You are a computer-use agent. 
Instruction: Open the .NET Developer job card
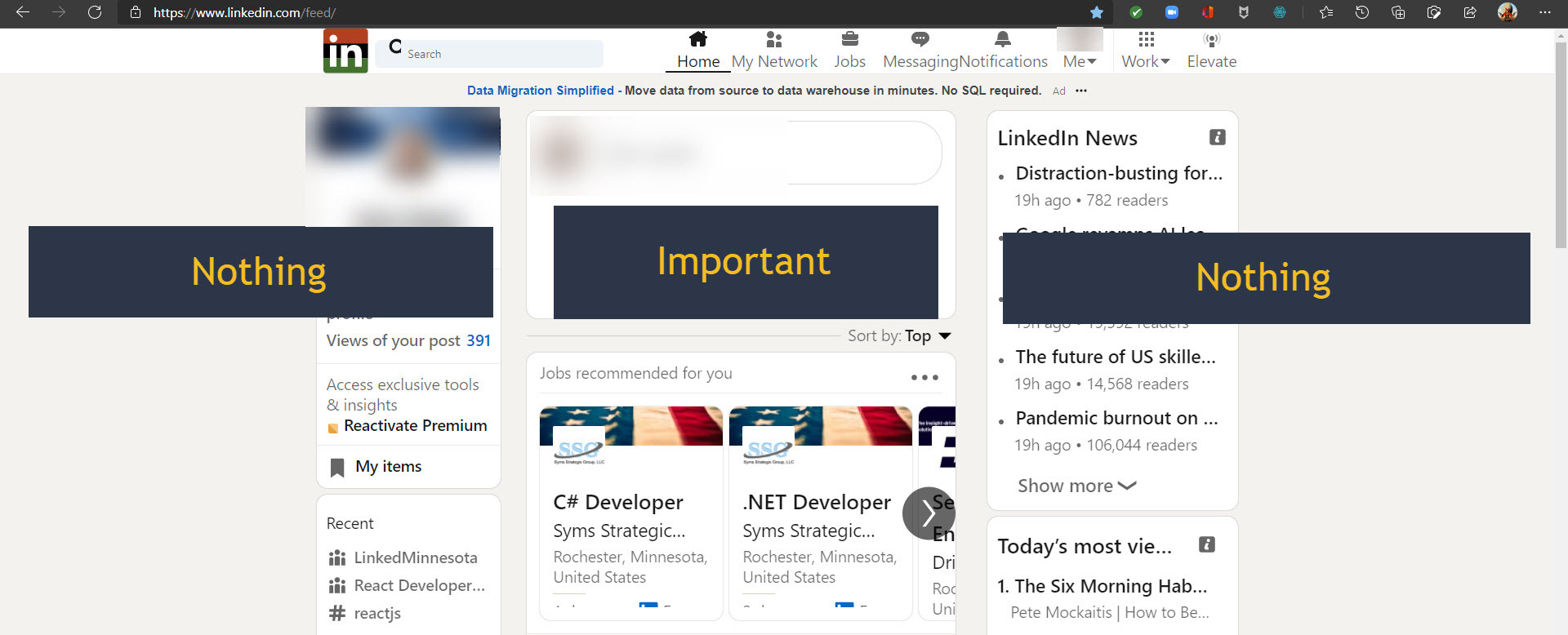[x=821, y=513]
